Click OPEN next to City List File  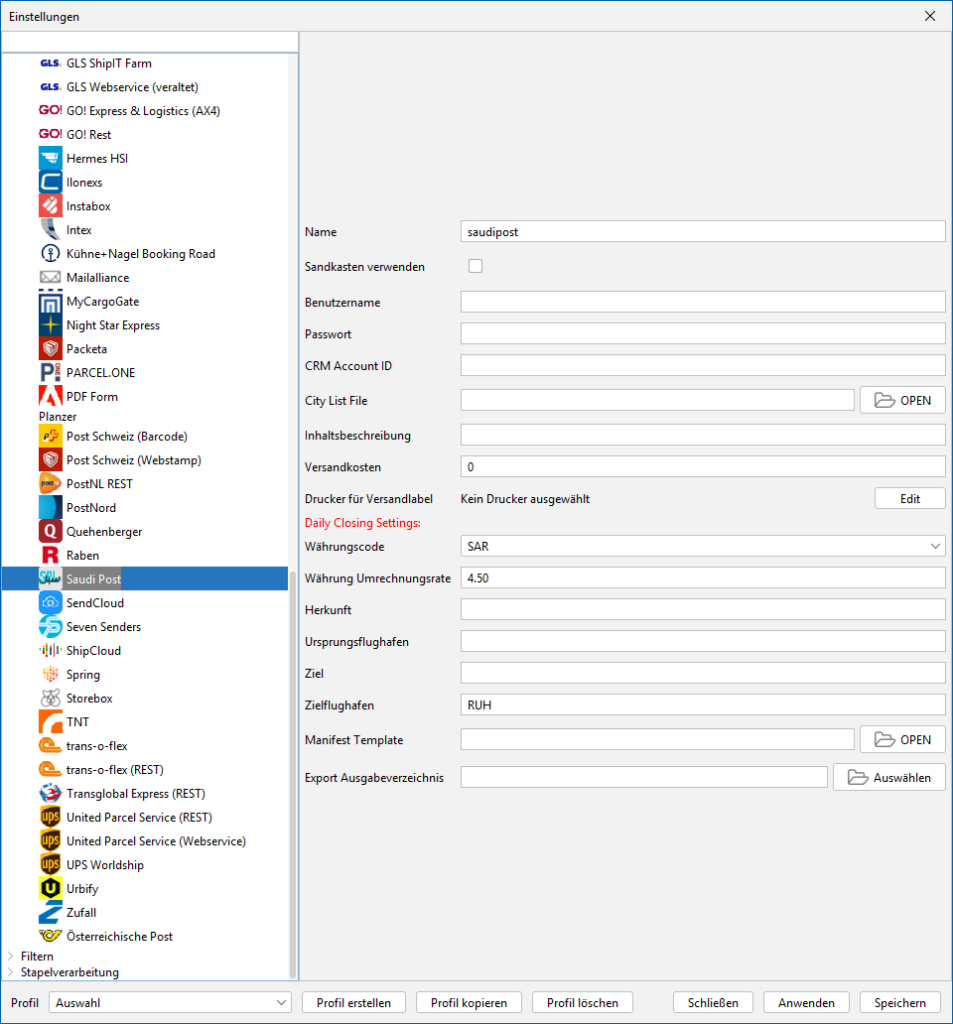click(x=902, y=400)
